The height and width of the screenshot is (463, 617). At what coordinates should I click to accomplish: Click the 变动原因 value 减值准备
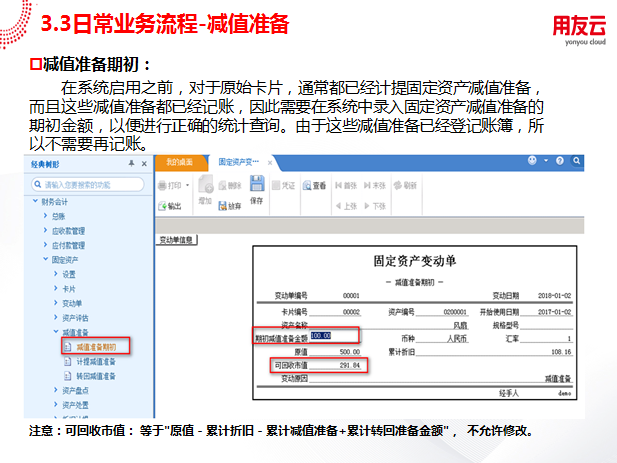pos(558,379)
